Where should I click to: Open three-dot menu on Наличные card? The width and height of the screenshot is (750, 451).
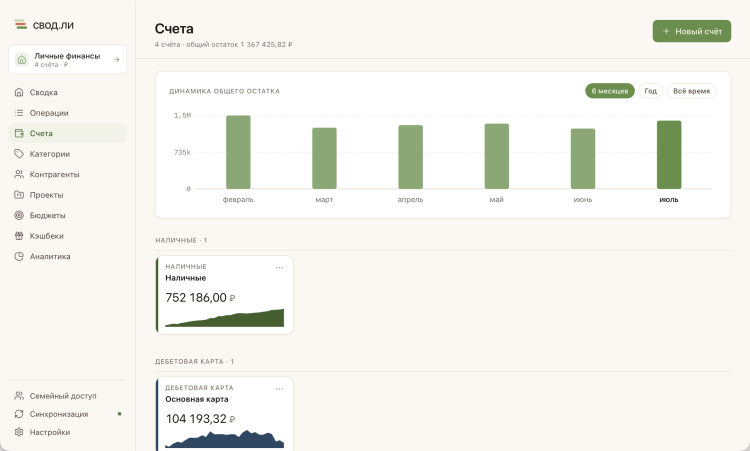(279, 268)
